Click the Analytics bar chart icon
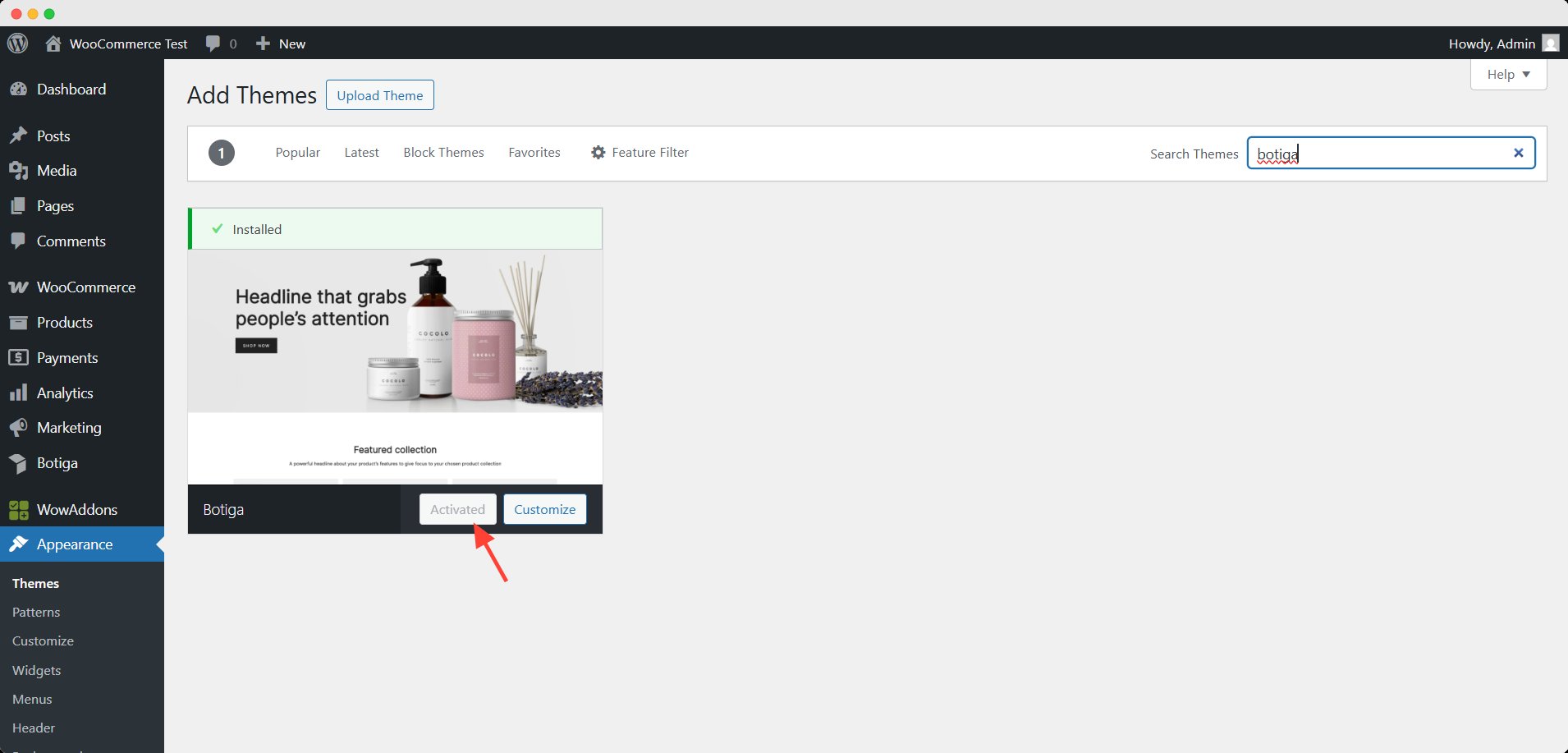This screenshot has width=1568, height=753. tap(18, 393)
